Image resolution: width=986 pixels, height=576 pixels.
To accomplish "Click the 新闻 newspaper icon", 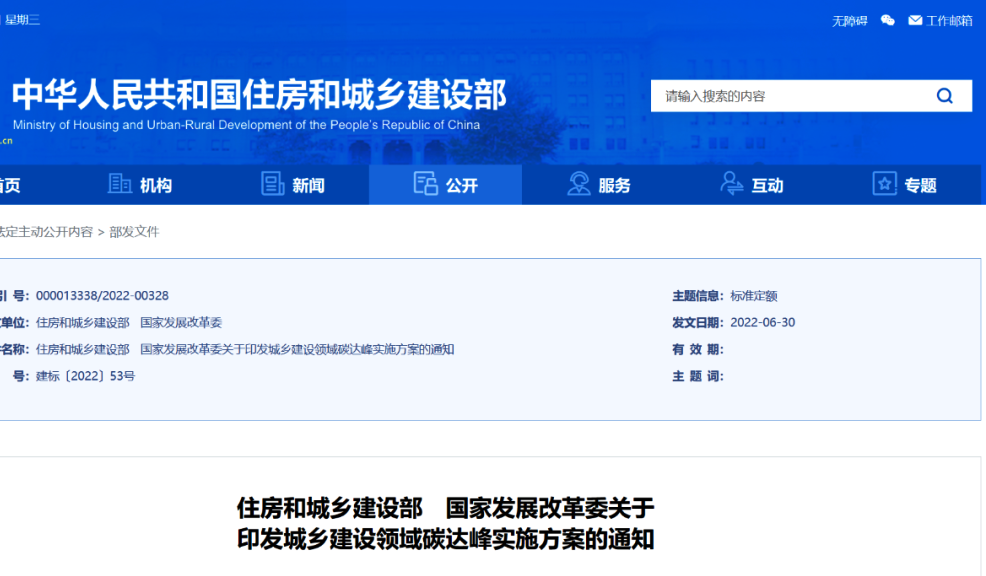I will [x=272, y=184].
